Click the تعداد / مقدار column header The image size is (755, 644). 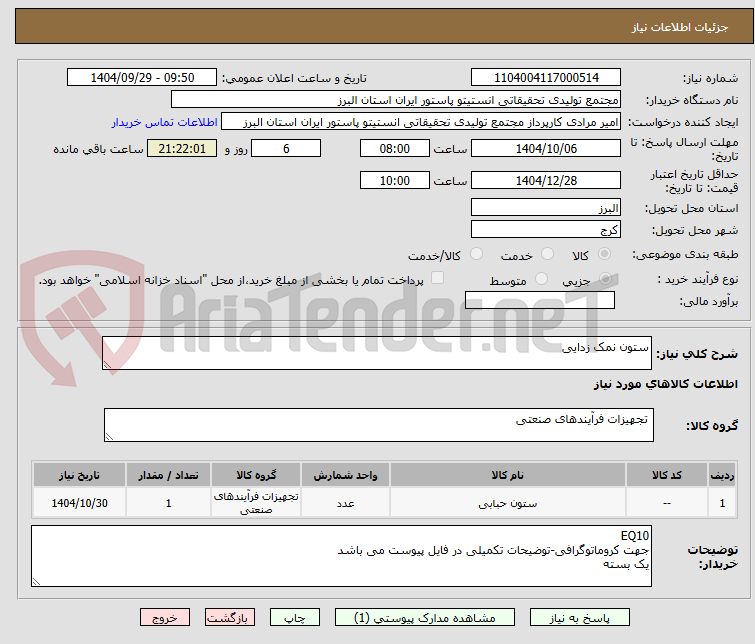(x=169, y=475)
